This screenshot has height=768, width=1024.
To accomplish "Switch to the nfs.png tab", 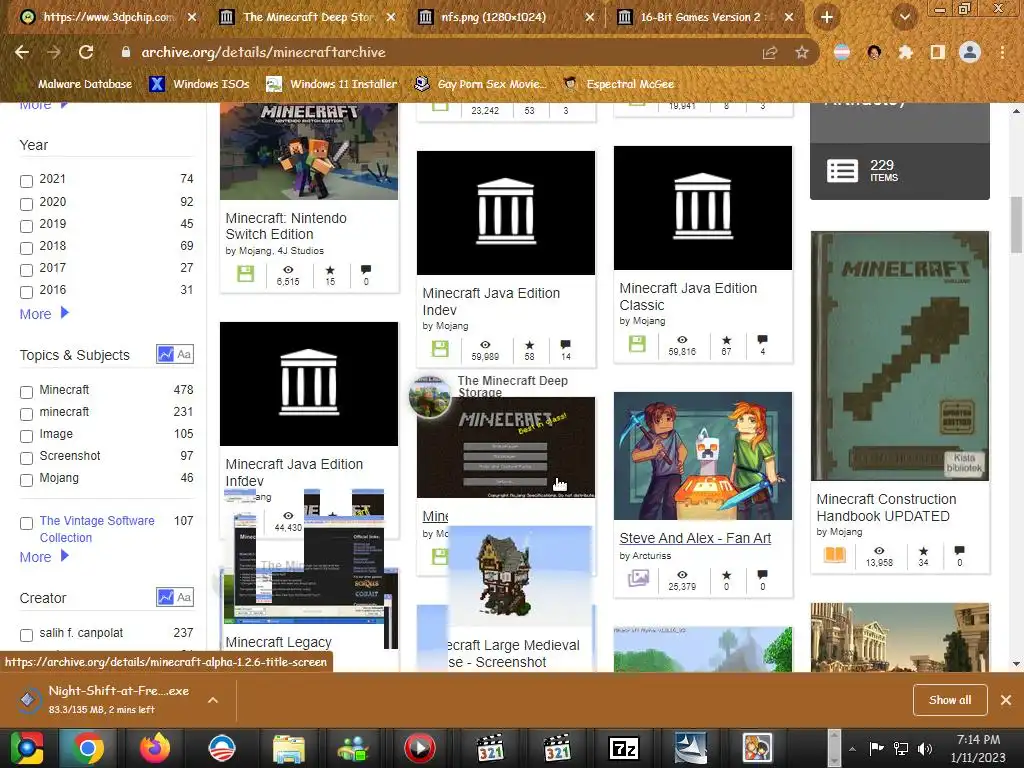I will [x=507, y=17].
